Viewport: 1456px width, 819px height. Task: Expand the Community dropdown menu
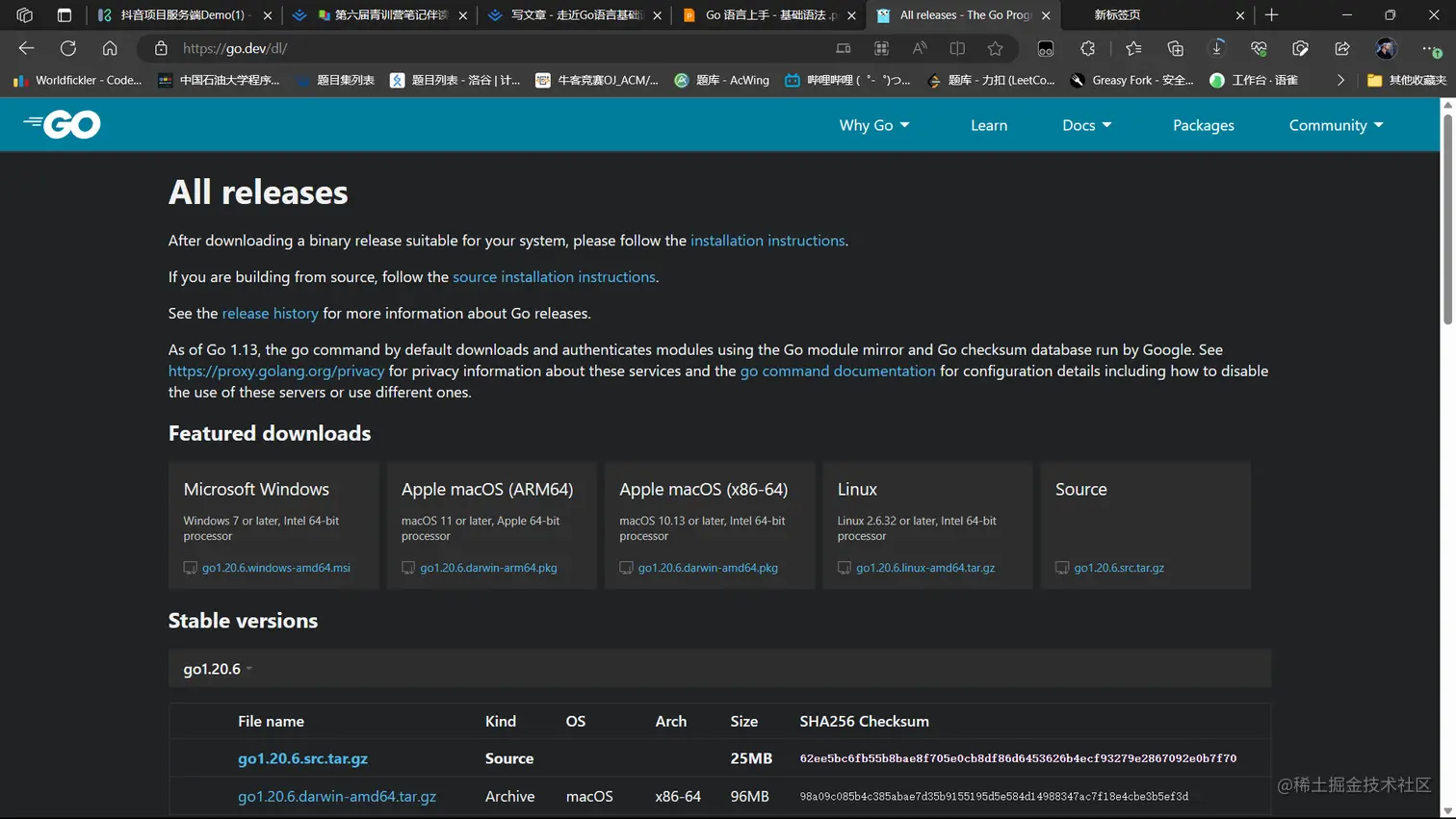1337,125
